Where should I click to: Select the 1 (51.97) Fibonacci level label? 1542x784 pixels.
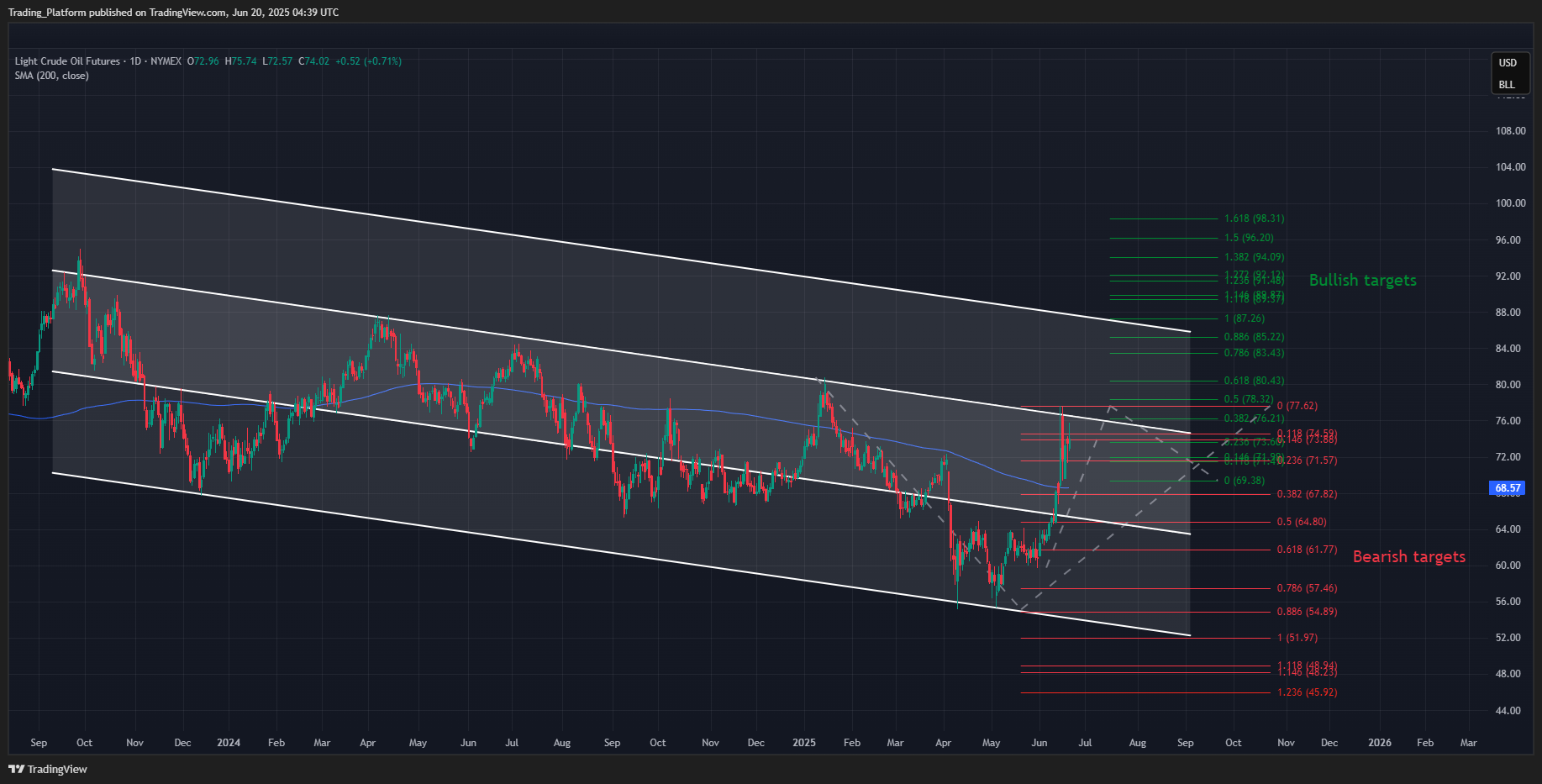coord(1297,638)
